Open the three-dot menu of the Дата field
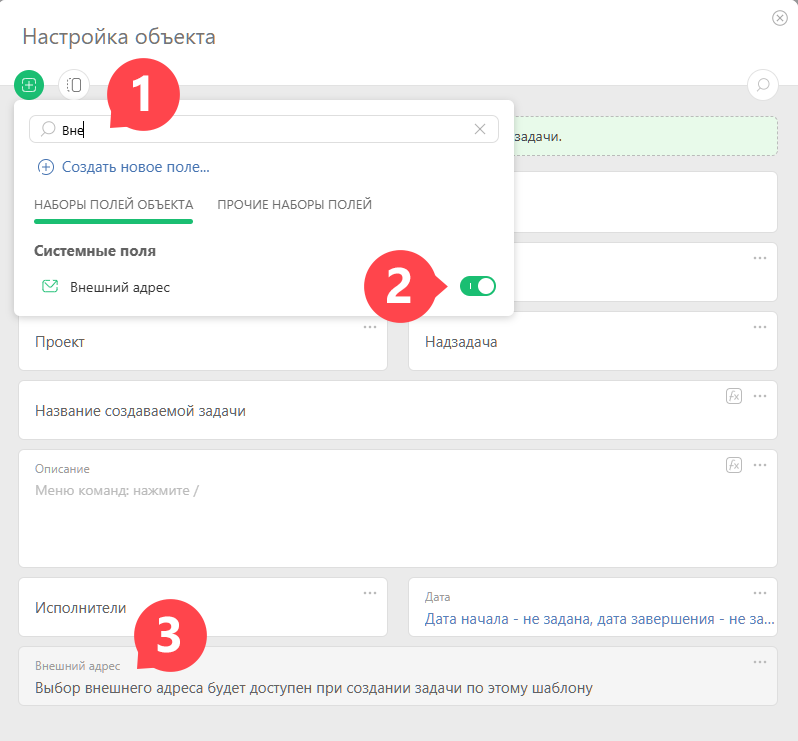This screenshot has width=798, height=741. point(760,593)
